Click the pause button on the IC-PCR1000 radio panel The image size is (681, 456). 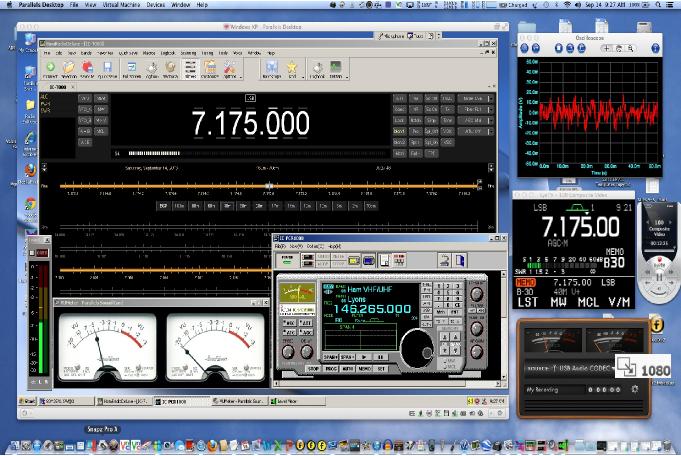pos(380,357)
